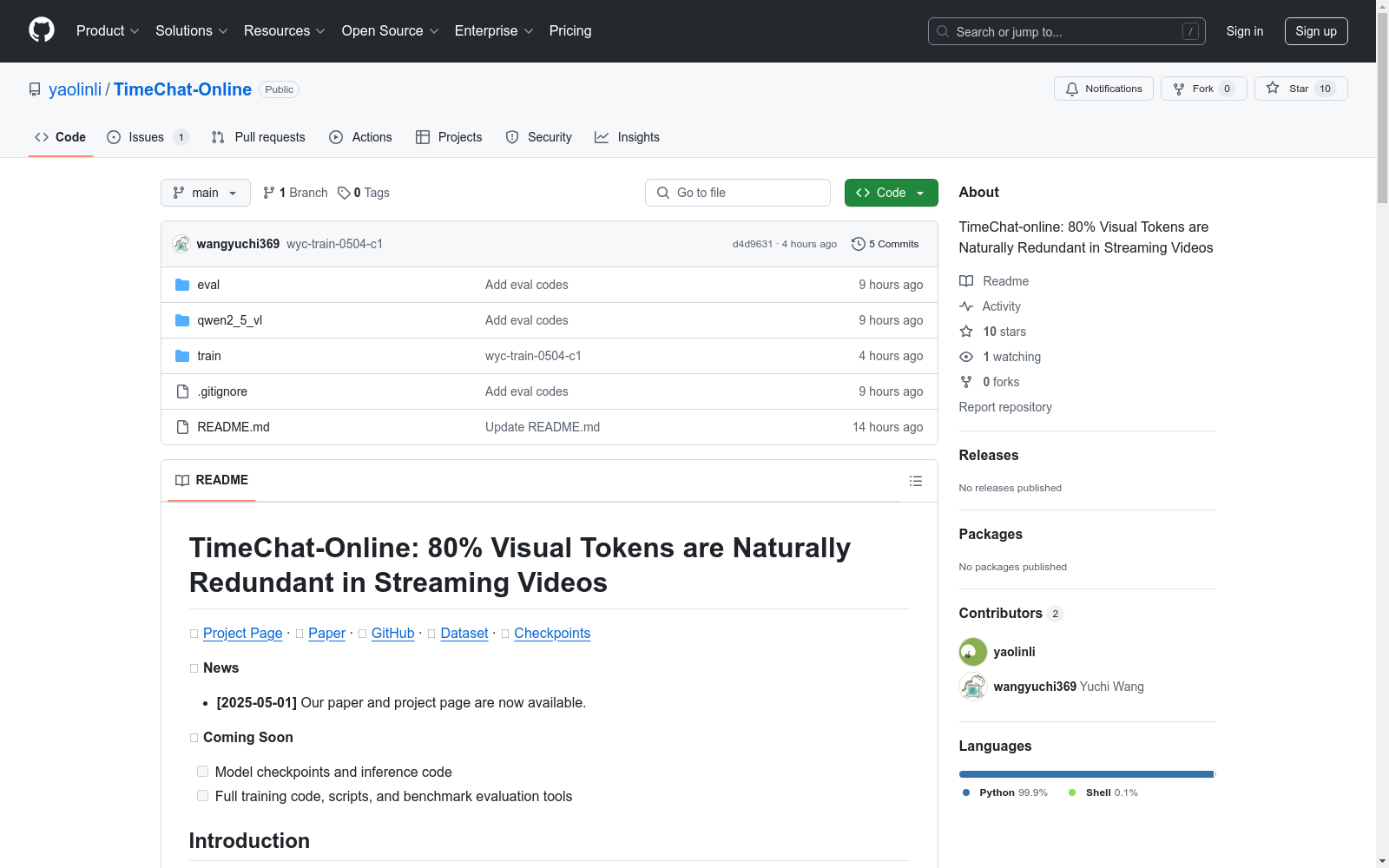Open the 5 Commits link

(885, 244)
